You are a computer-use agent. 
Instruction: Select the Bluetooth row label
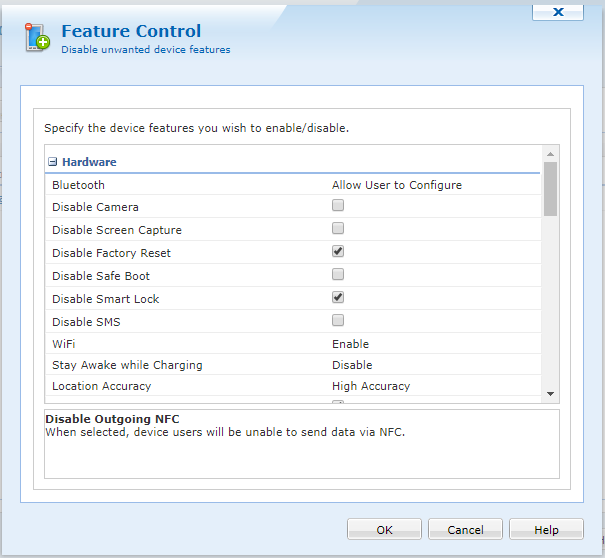pyautogui.click(x=78, y=185)
